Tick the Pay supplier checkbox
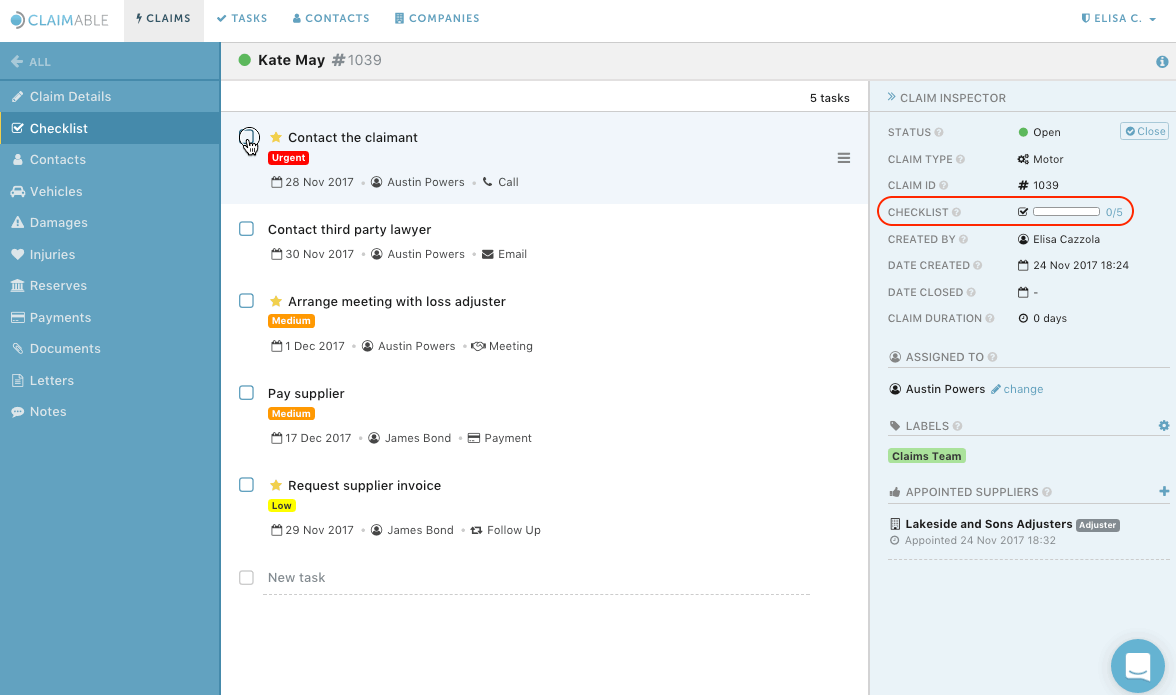The width and height of the screenshot is (1176, 695). click(x=247, y=393)
